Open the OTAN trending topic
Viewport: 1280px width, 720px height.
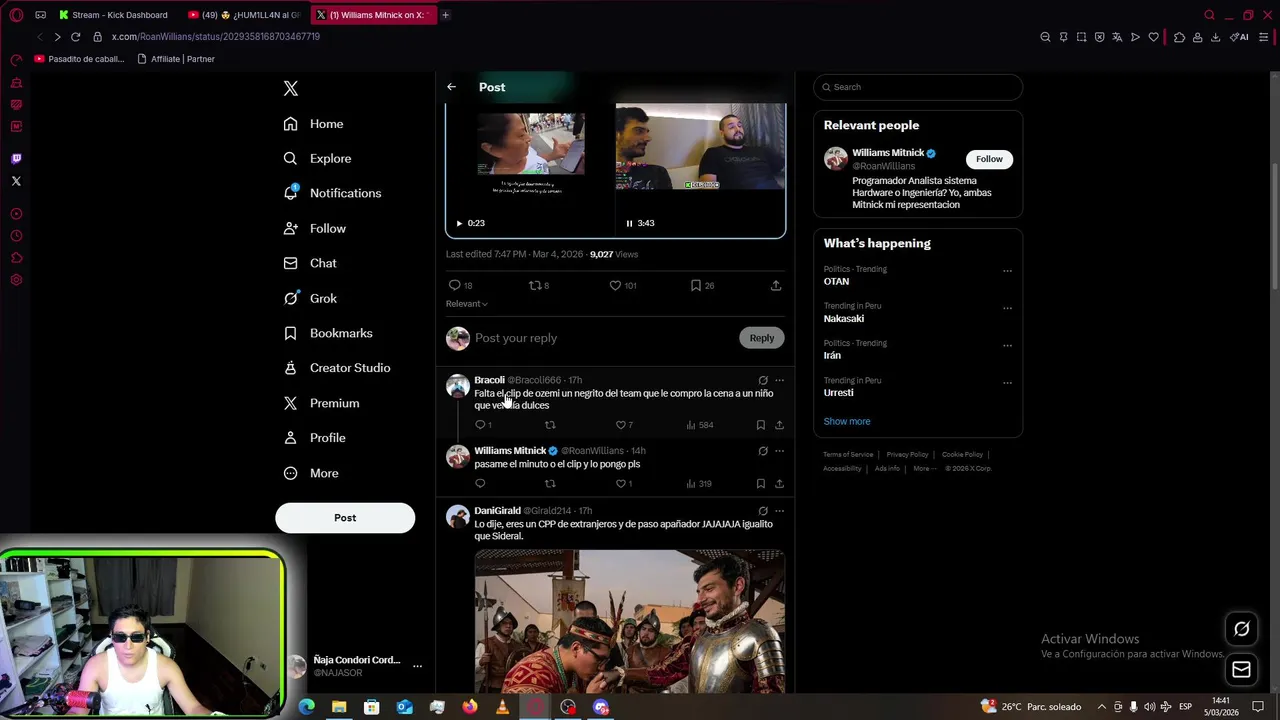[836, 282]
